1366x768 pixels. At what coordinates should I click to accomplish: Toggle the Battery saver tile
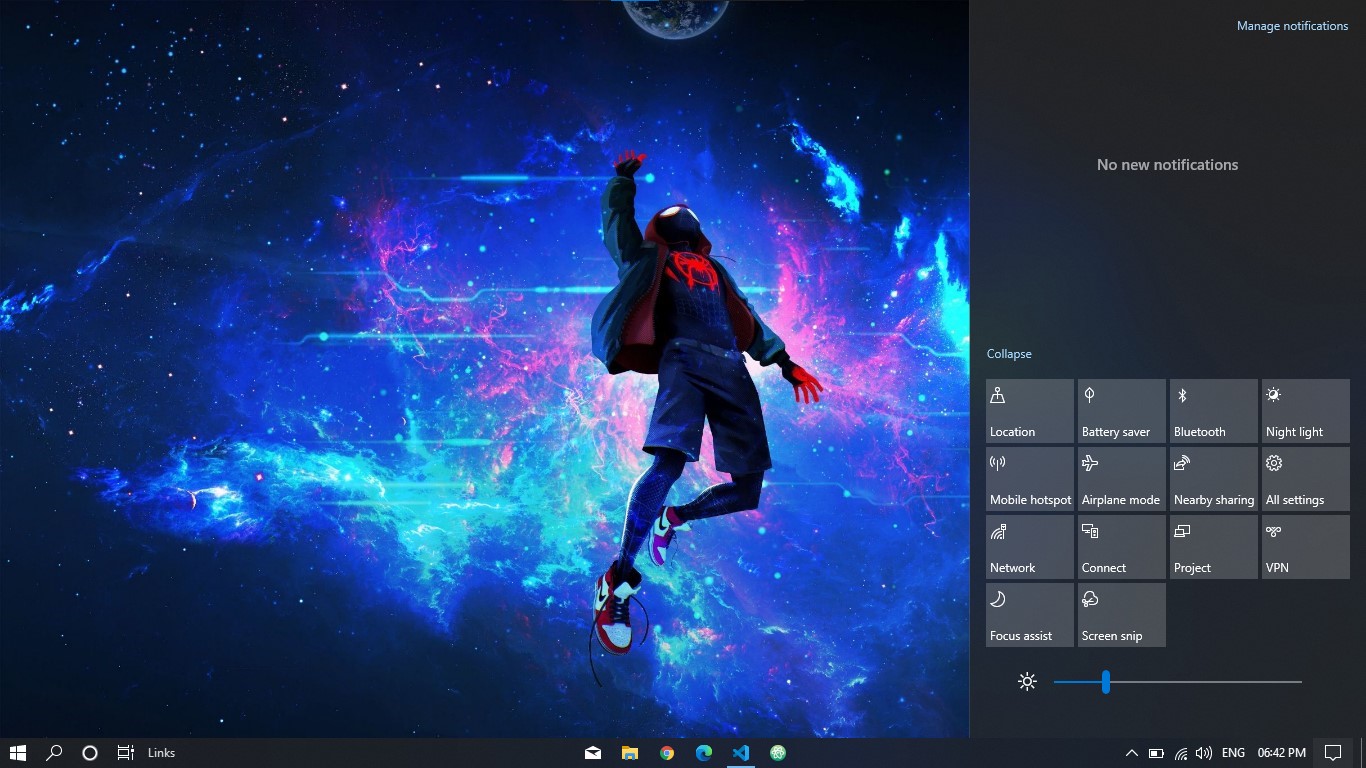[x=1122, y=411]
